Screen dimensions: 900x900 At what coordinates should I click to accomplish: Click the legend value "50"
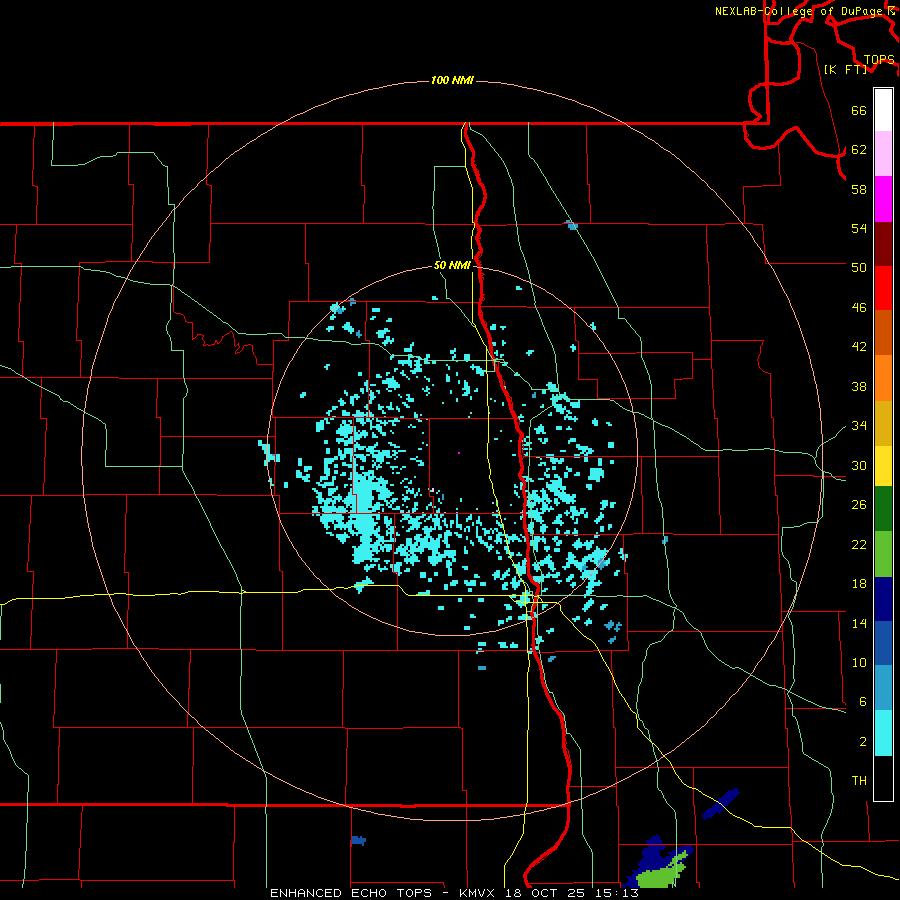pyautogui.click(x=859, y=267)
